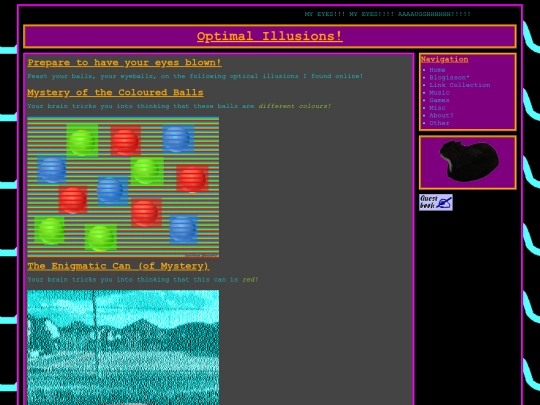Open the About? page link
This screenshot has width=540, height=405.
(x=441, y=115)
